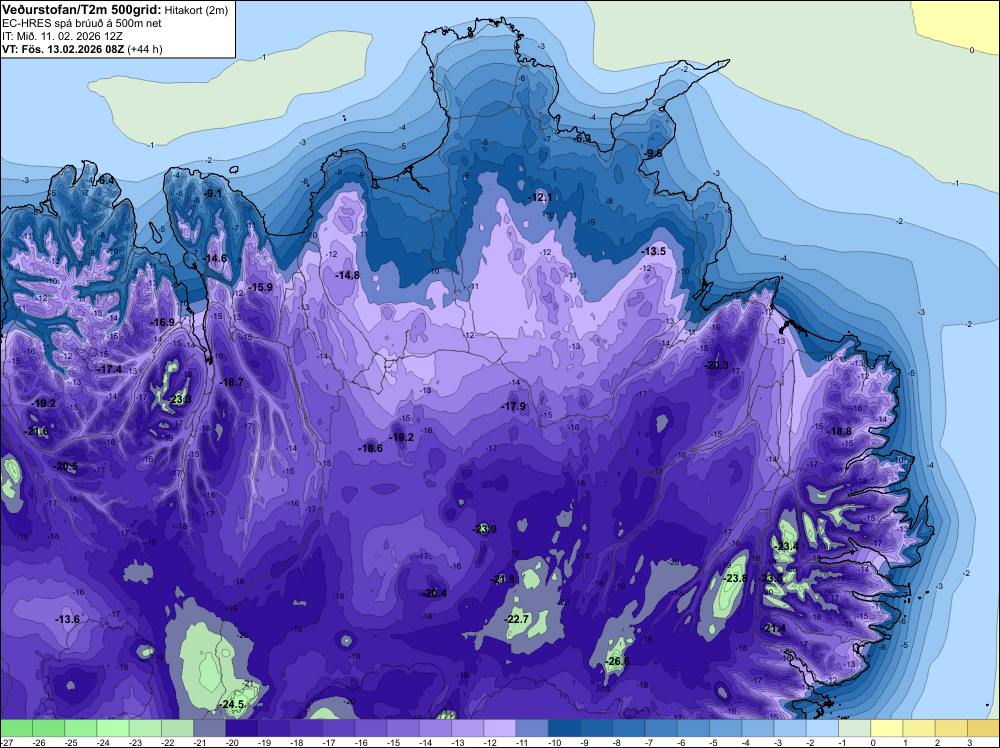Click the bold '-15.9' temperature value
The image size is (1000, 748).
(x=261, y=288)
